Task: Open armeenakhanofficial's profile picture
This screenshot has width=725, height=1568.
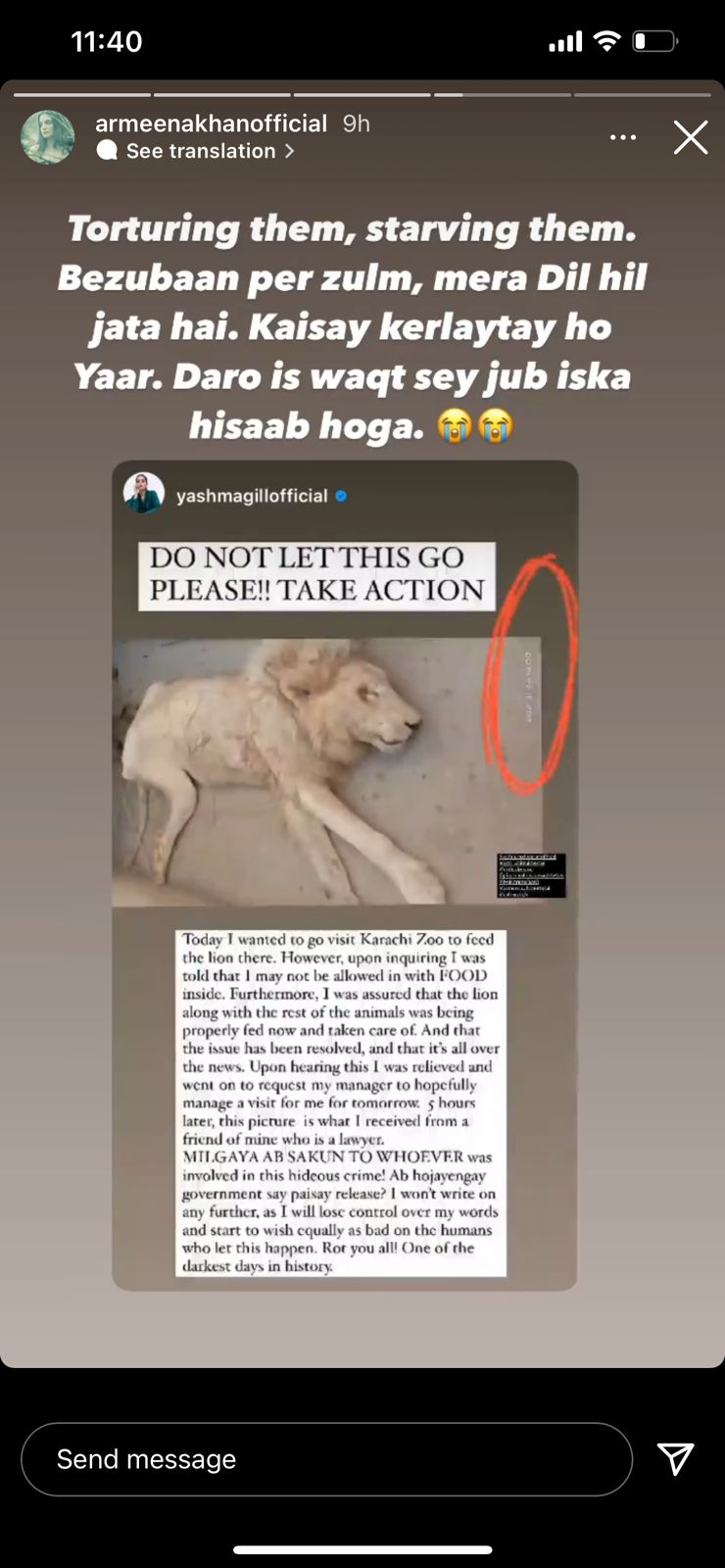Action: click(x=48, y=137)
